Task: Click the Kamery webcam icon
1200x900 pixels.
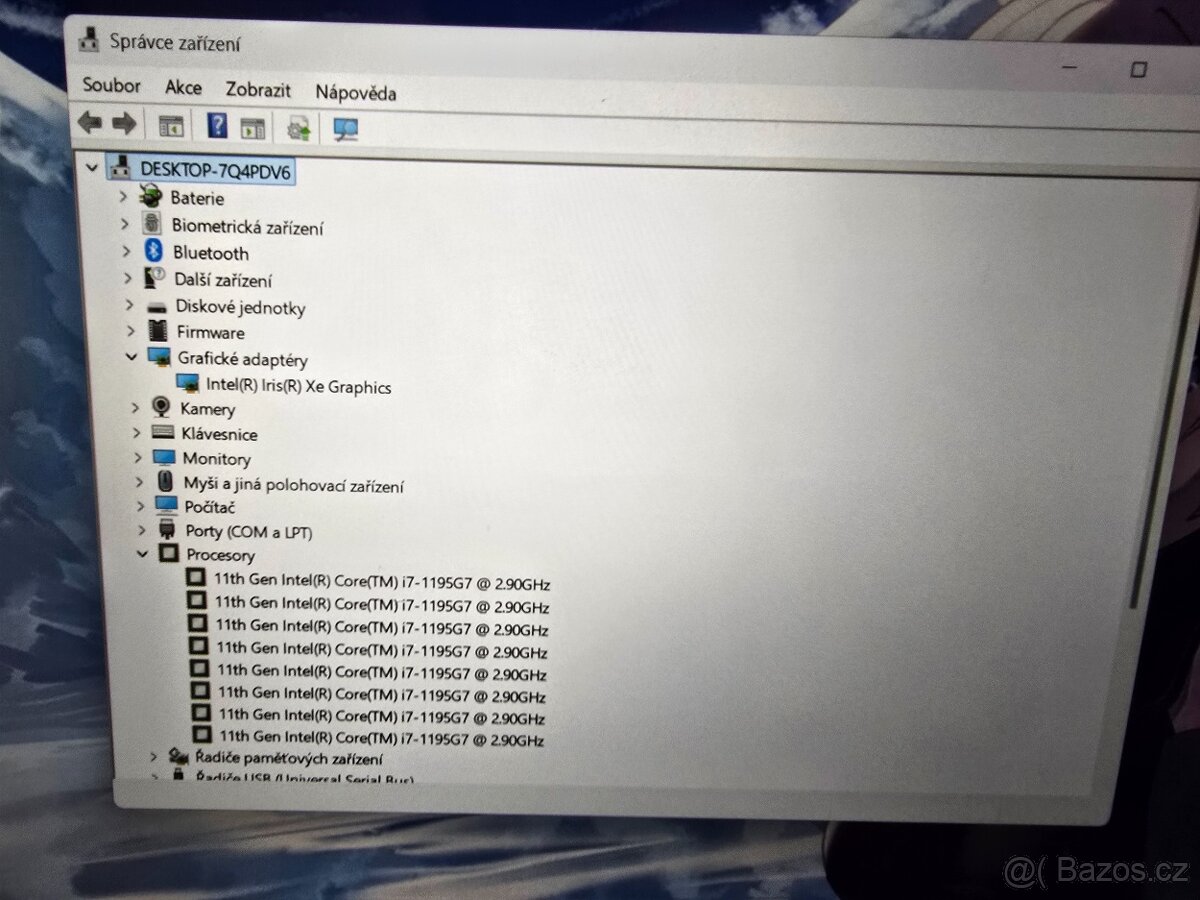Action: [x=161, y=407]
